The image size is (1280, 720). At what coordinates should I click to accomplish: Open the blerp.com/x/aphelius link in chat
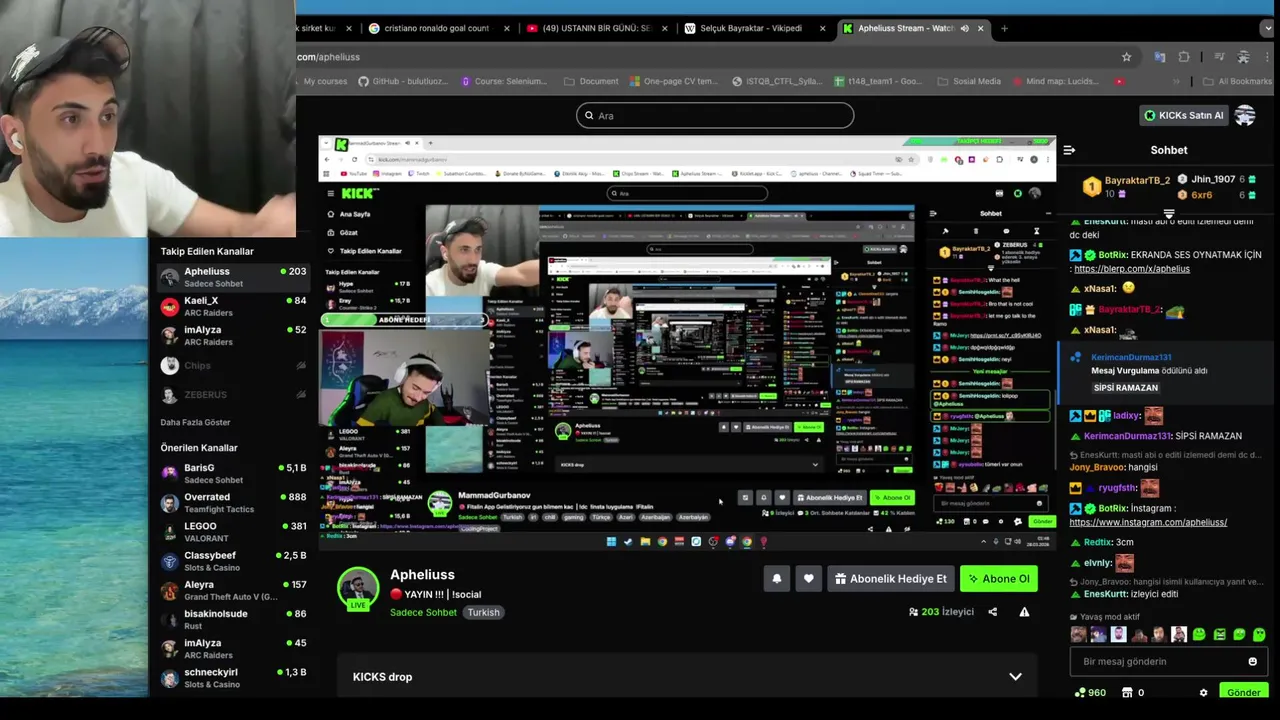1131,269
